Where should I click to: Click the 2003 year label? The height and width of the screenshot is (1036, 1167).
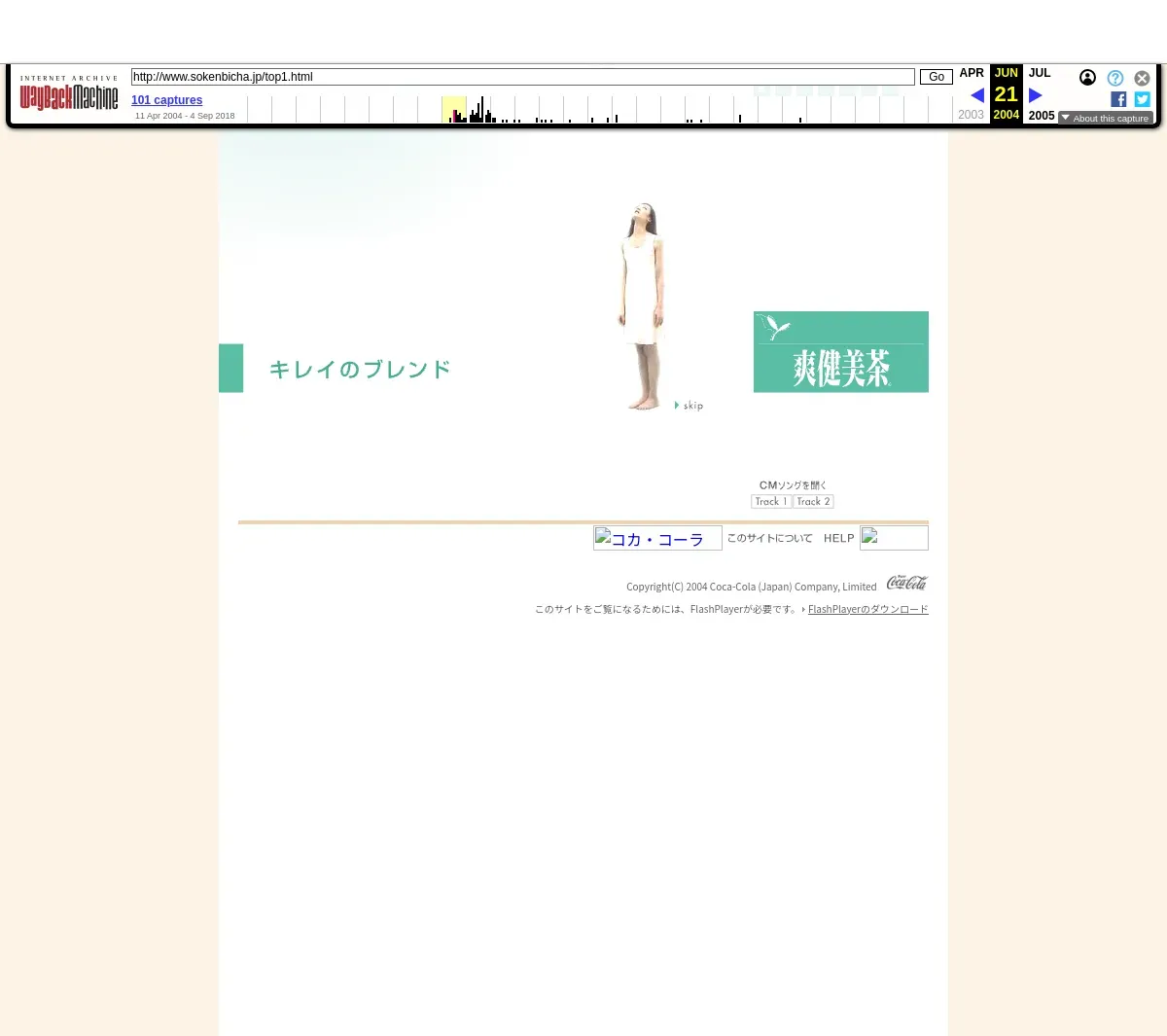click(971, 115)
